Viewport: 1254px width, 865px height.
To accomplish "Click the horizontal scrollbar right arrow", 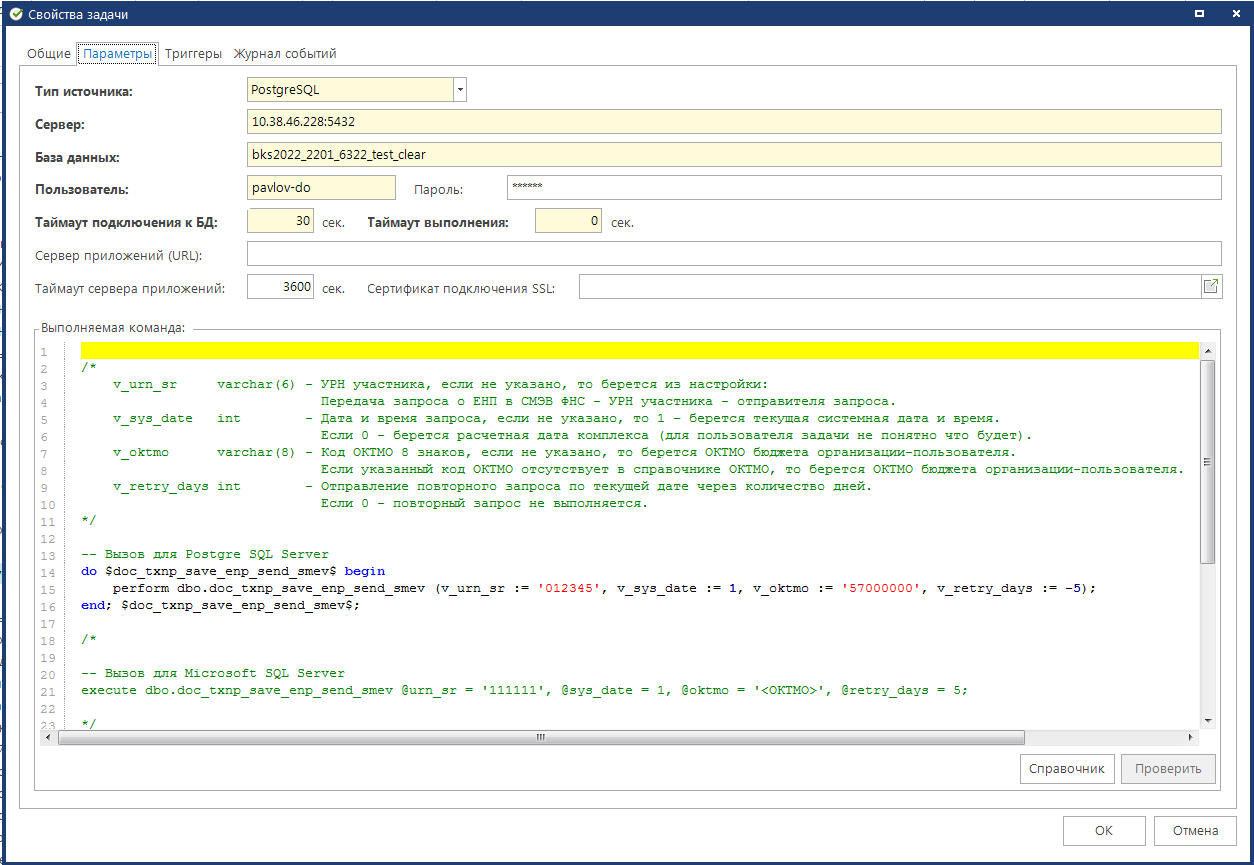I will (1190, 737).
